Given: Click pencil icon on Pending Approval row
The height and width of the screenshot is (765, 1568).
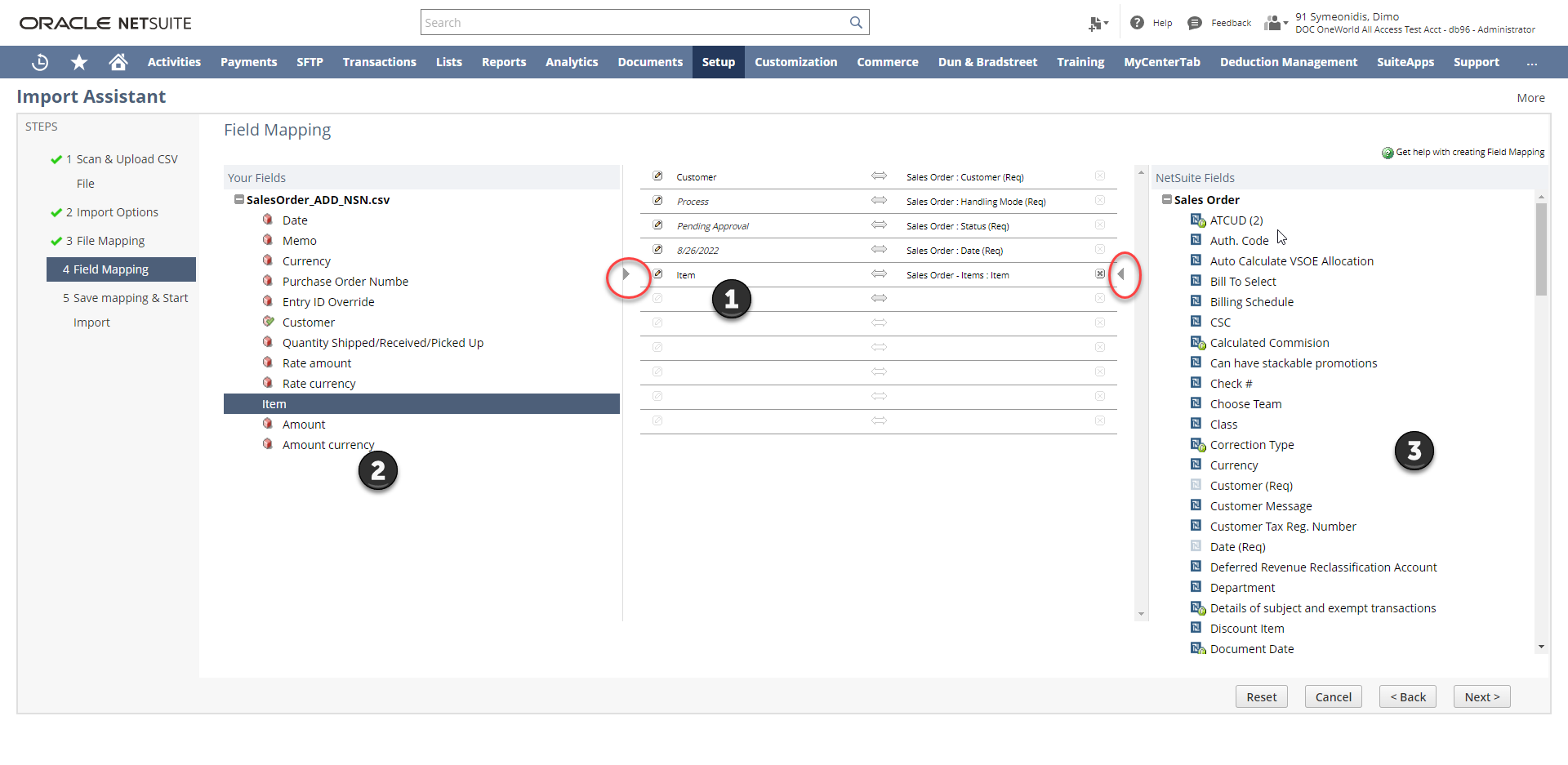Looking at the screenshot, I should click(657, 225).
